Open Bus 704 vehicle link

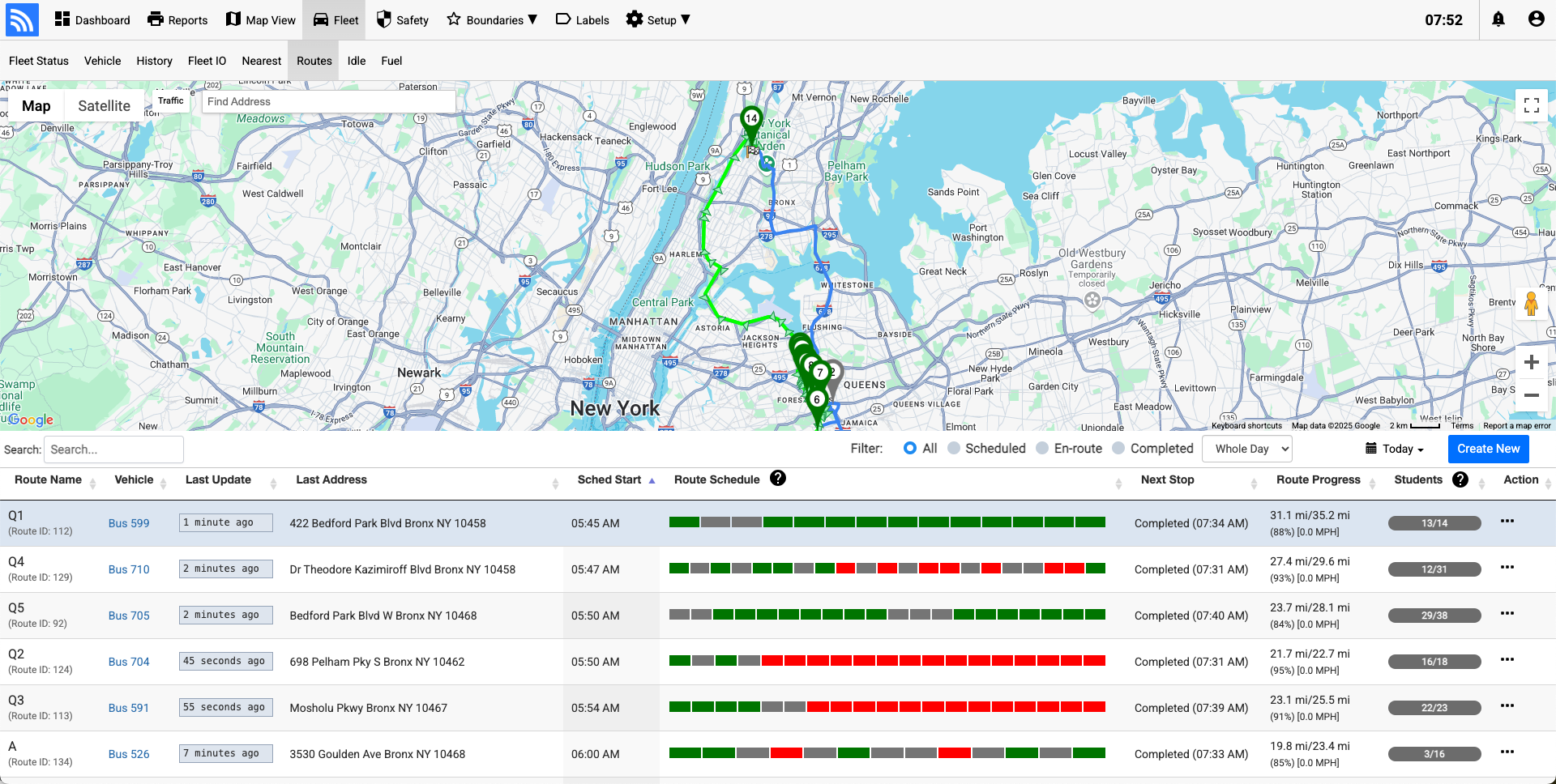click(129, 662)
